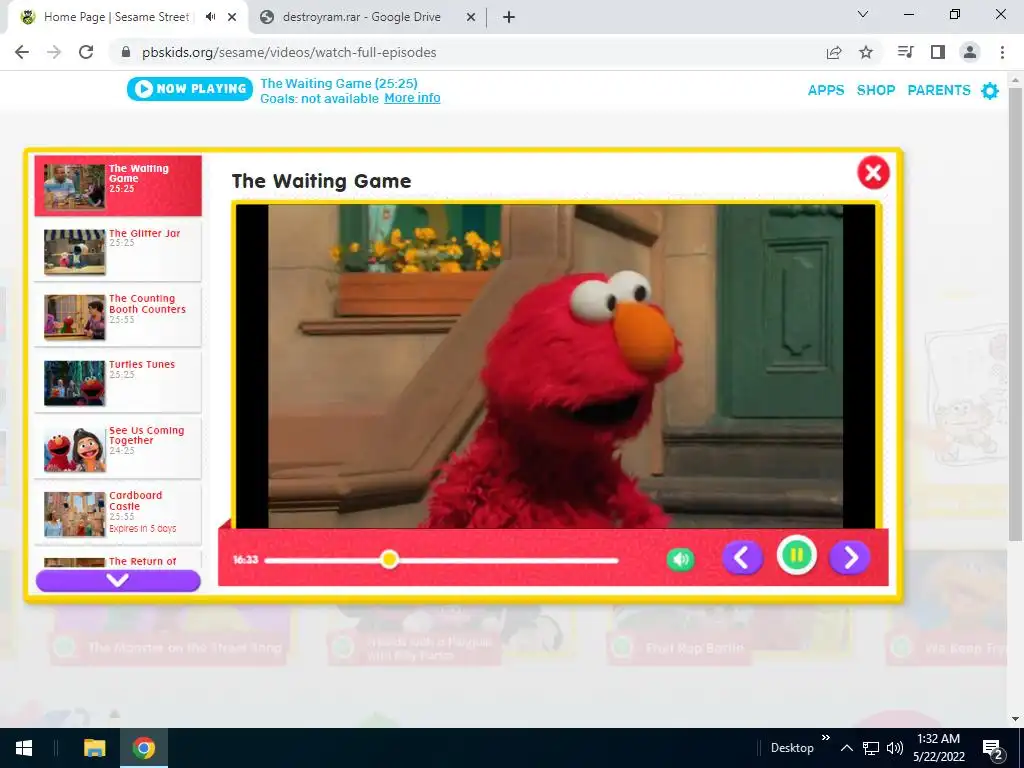Mute the video using the green speaker icon
1024x768 pixels.
(x=680, y=559)
